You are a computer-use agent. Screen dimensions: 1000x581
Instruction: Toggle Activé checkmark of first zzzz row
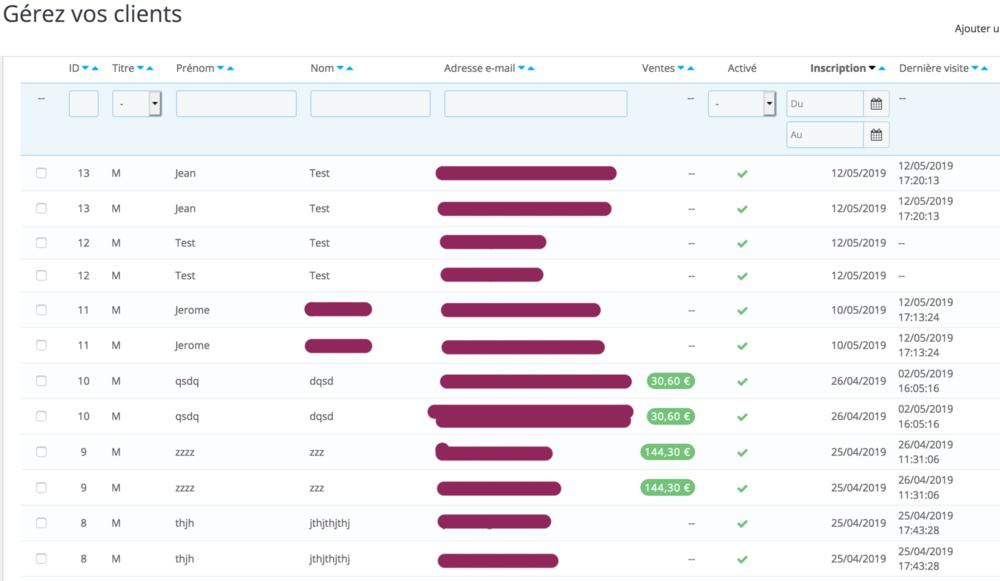point(742,453)
